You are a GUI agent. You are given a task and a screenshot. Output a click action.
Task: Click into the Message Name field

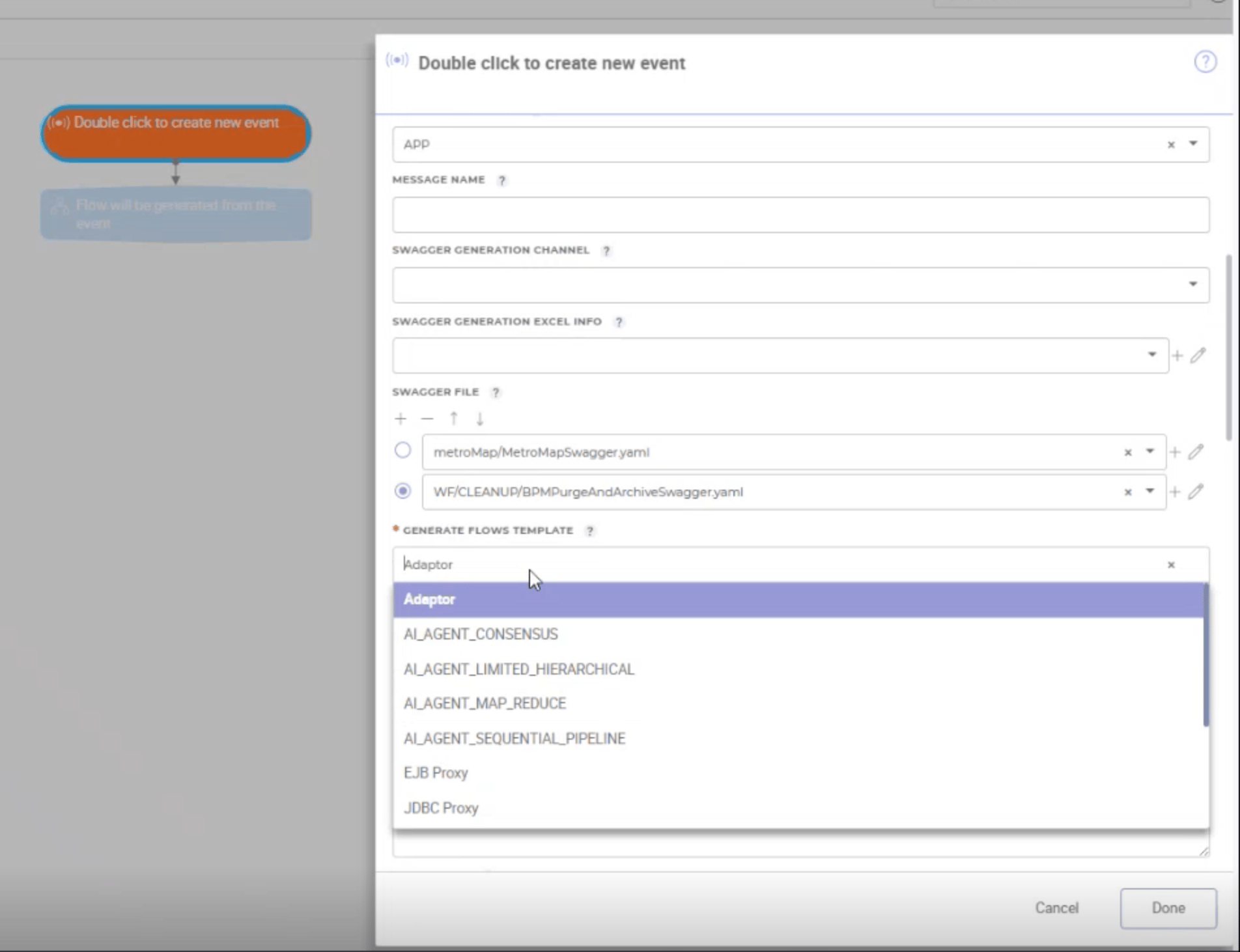[800, 215]
